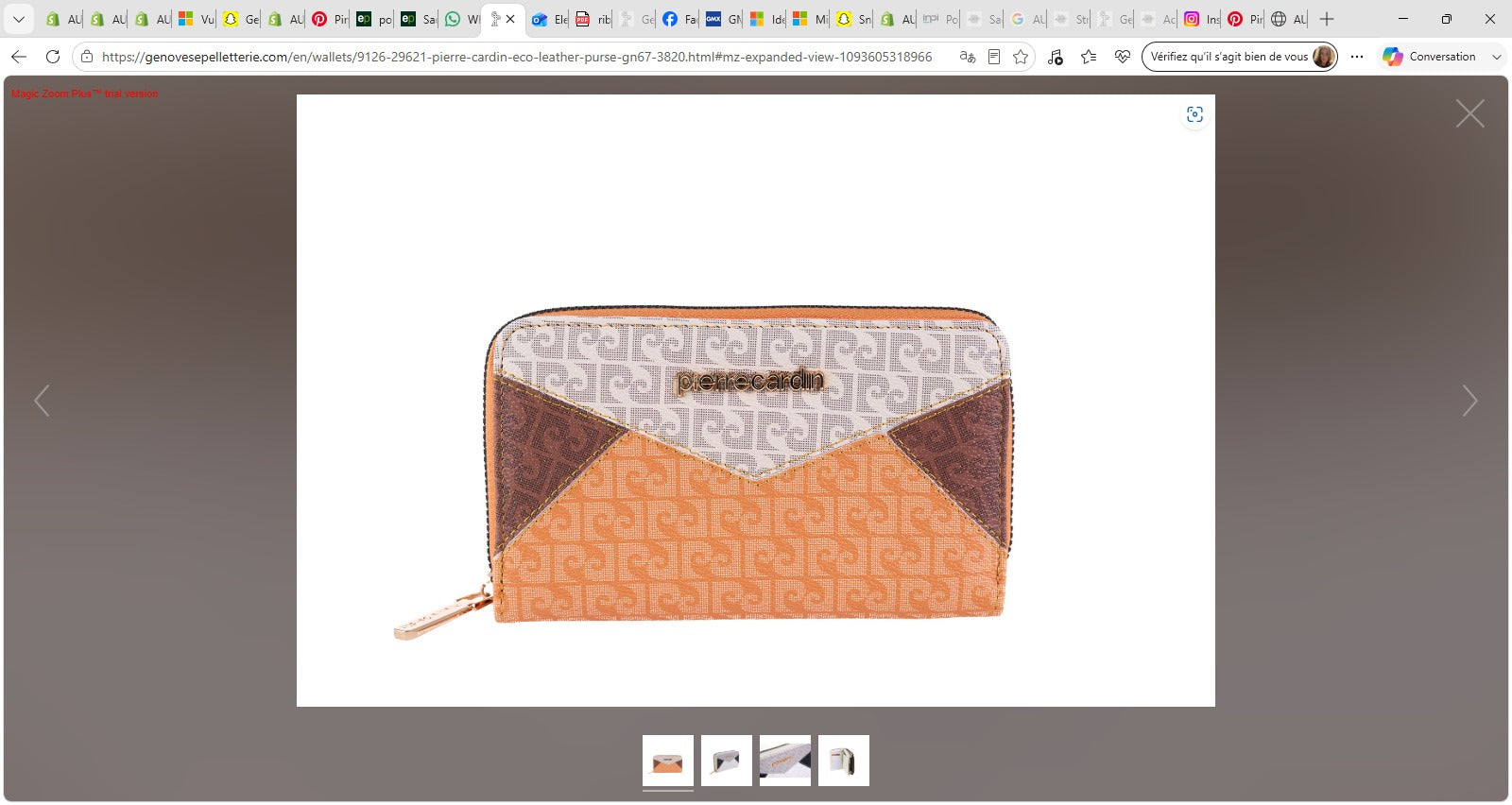This screenshot has width=1512, height=805.
Task: Open the Copilot Conversation button
Action: (x=1429, y=57)
